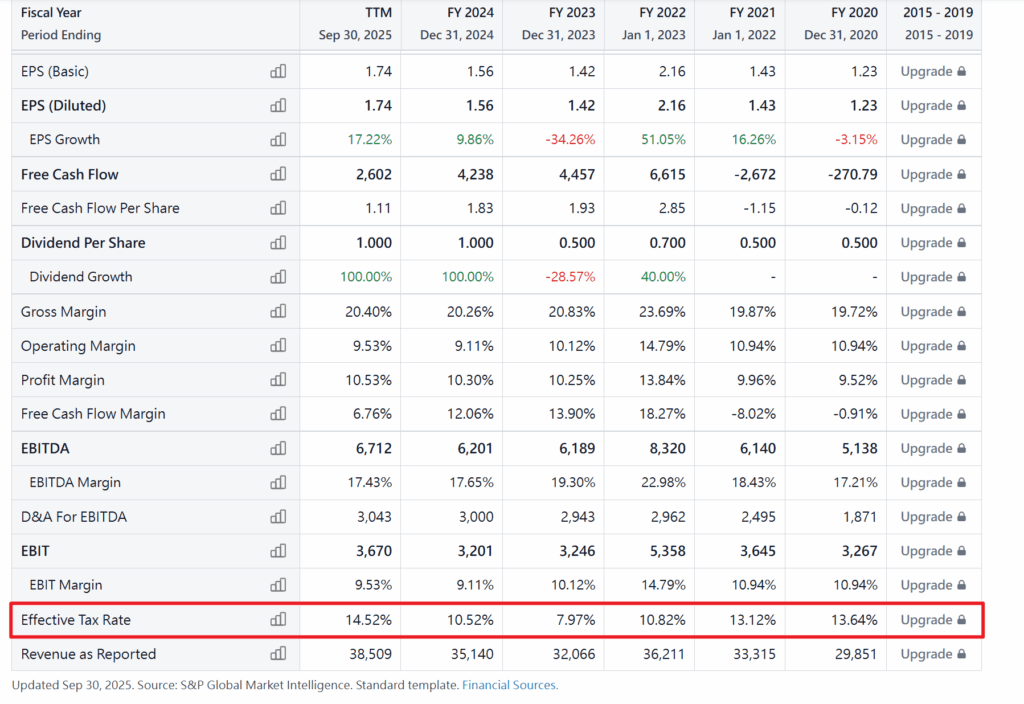Click chart icon next to Revenue as Reported
This screenshot has width=1024, height=704.
278,654
